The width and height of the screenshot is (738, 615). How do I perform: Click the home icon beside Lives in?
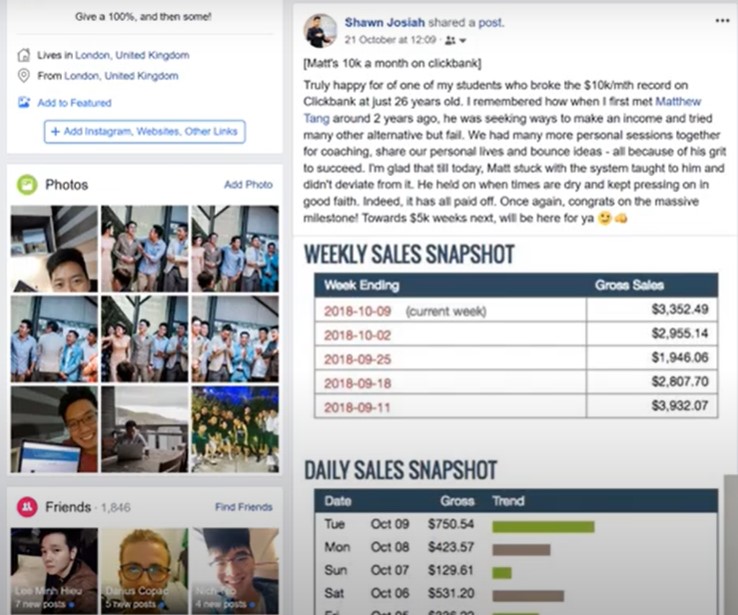coord(24,55)
